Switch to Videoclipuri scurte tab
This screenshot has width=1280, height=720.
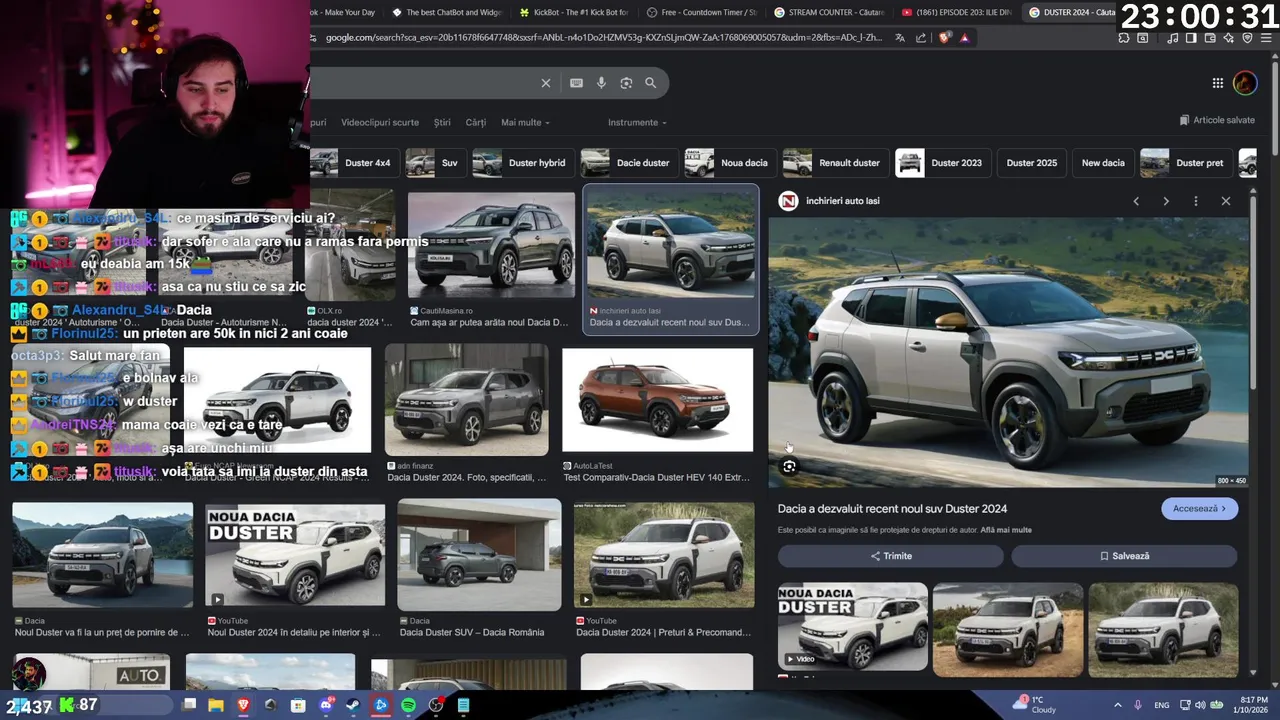[380, 122]
